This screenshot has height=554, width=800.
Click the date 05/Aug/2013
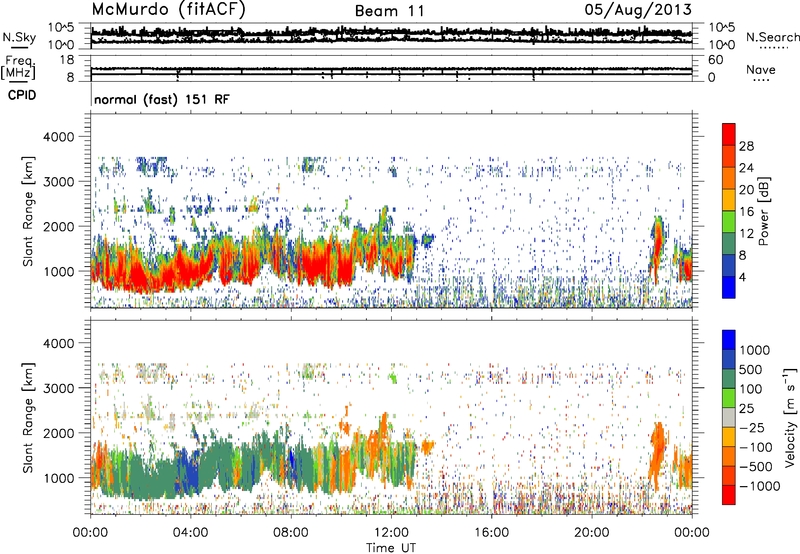[x=638, y=10]
